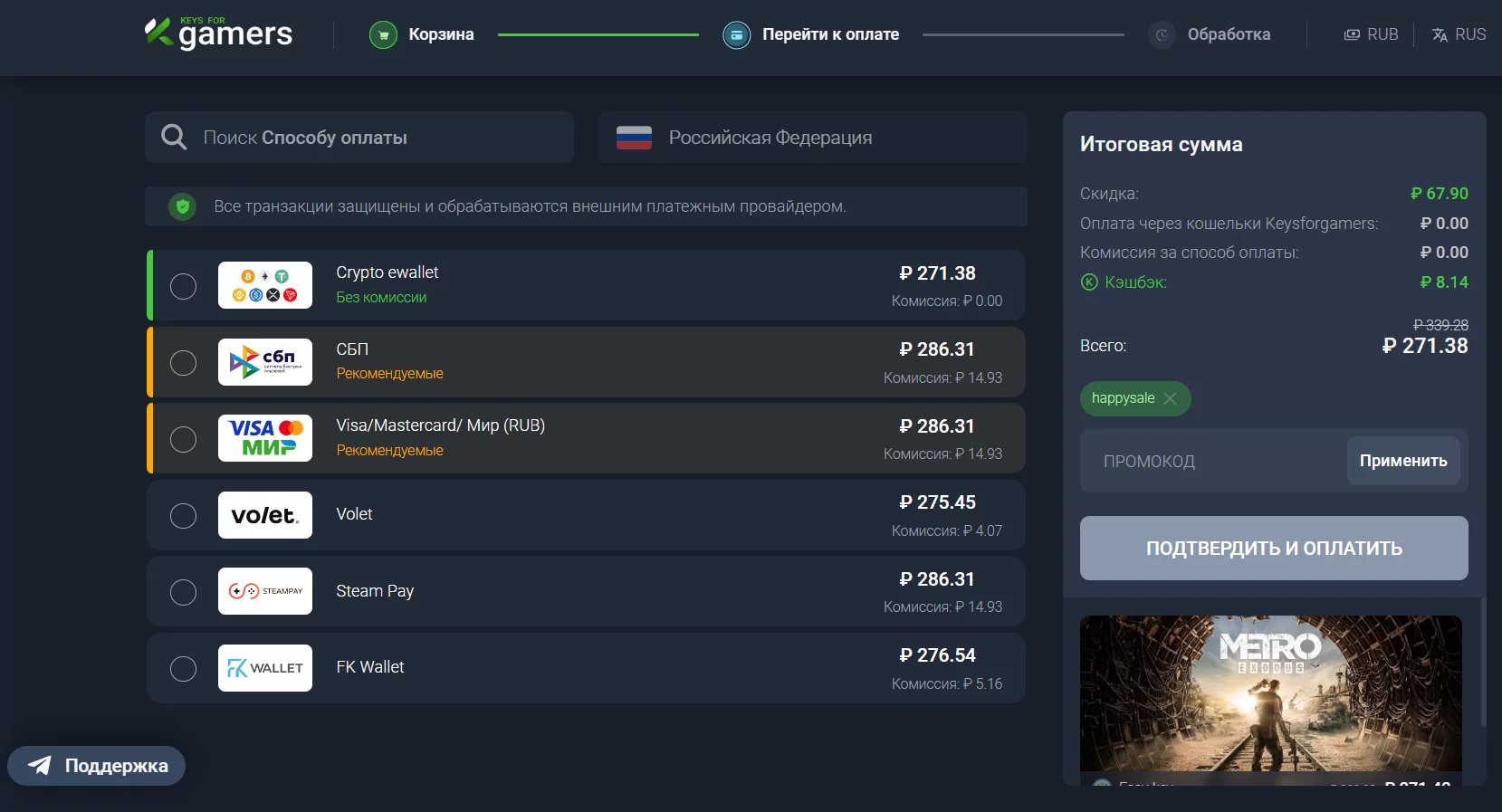Open the RUS language selector

pyautogui.click(x=1459, y=34)
